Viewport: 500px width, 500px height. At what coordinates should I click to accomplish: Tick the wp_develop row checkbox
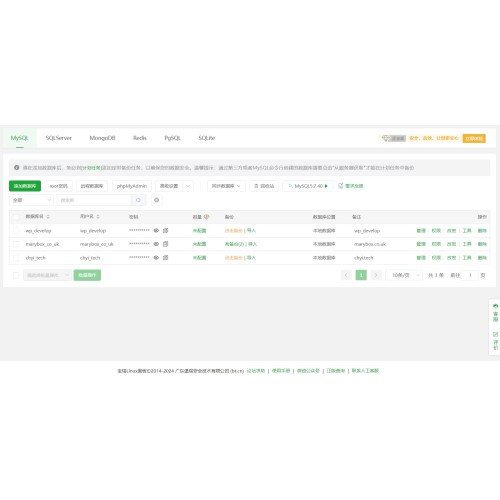pos(16,230)
